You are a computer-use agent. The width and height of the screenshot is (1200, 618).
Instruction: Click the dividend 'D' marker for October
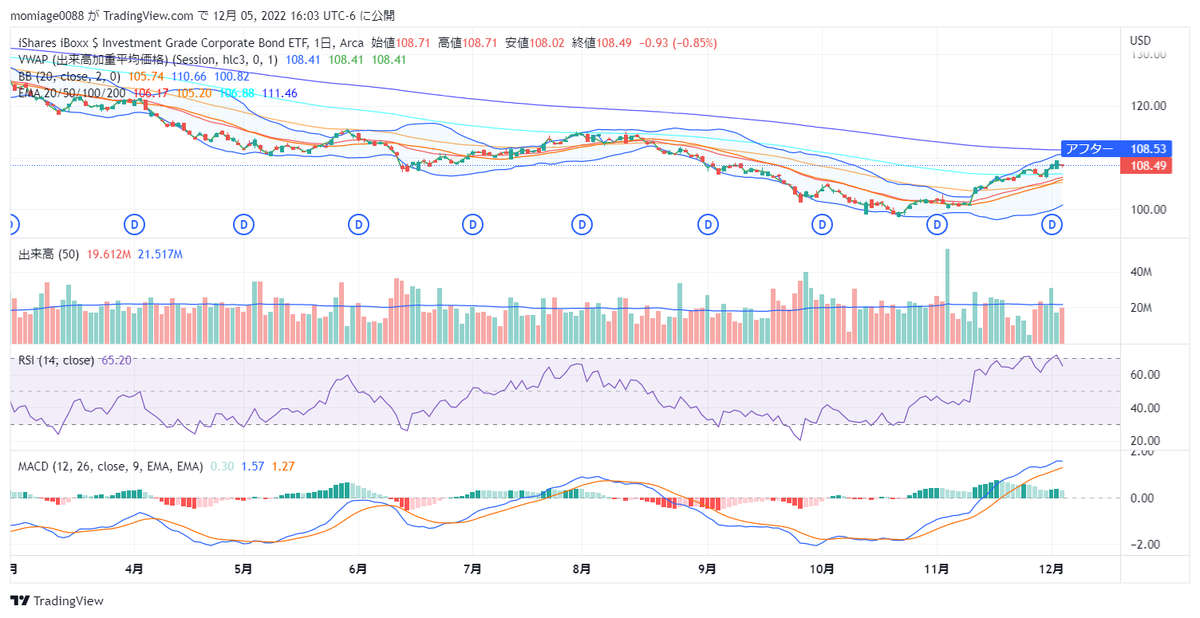pyautogui.click(x=821, y=224)
